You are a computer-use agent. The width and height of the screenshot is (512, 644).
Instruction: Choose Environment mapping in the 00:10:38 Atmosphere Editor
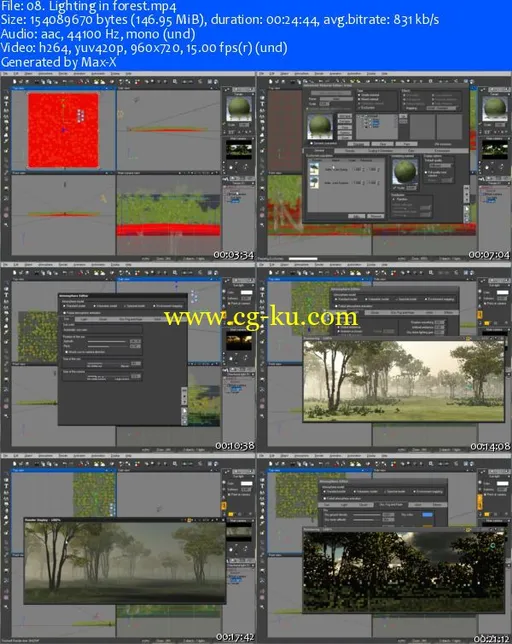[168, 306]
